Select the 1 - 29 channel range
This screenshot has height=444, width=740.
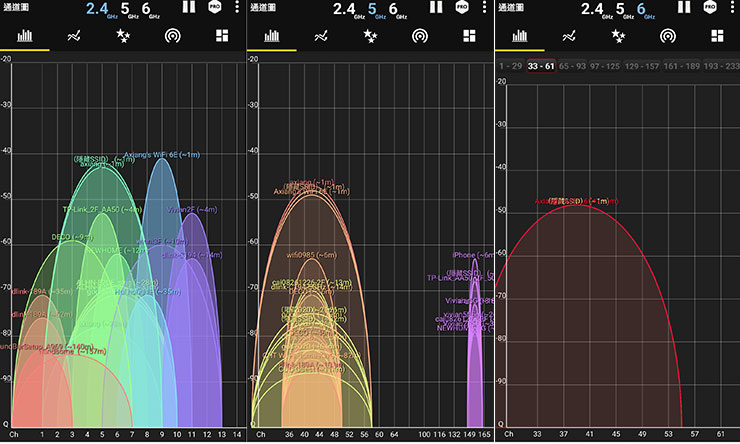click(510, 66)
